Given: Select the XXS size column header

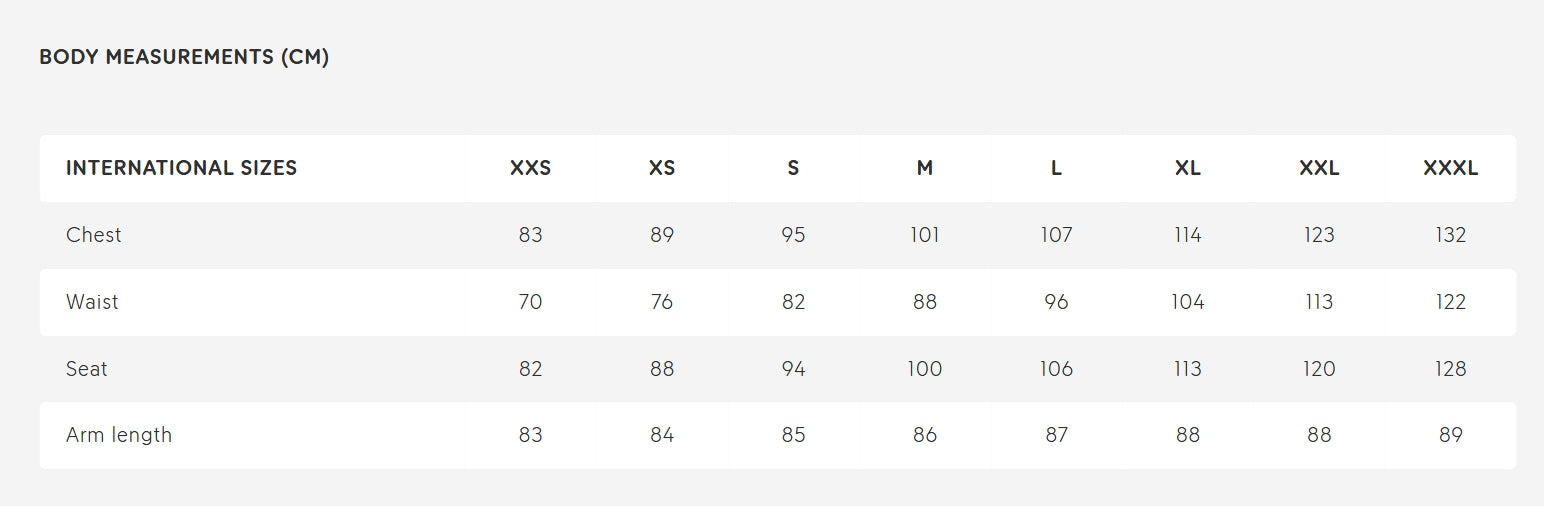Looking at the screenshot, I should (530, 168).
